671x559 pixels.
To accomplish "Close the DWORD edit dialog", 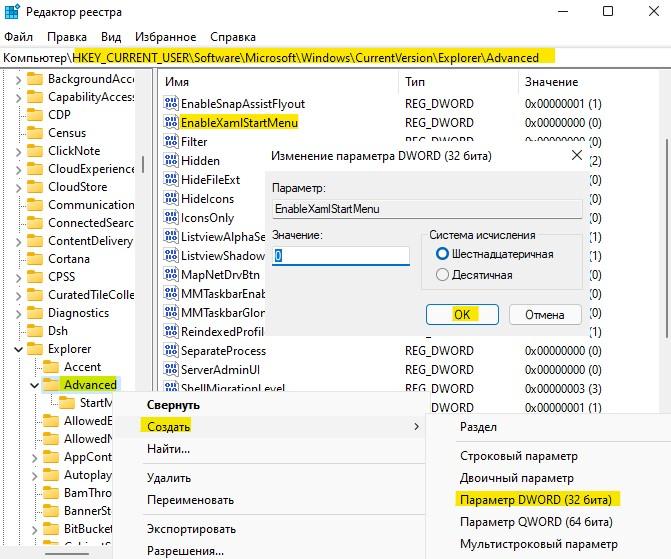I will [577, 155].
